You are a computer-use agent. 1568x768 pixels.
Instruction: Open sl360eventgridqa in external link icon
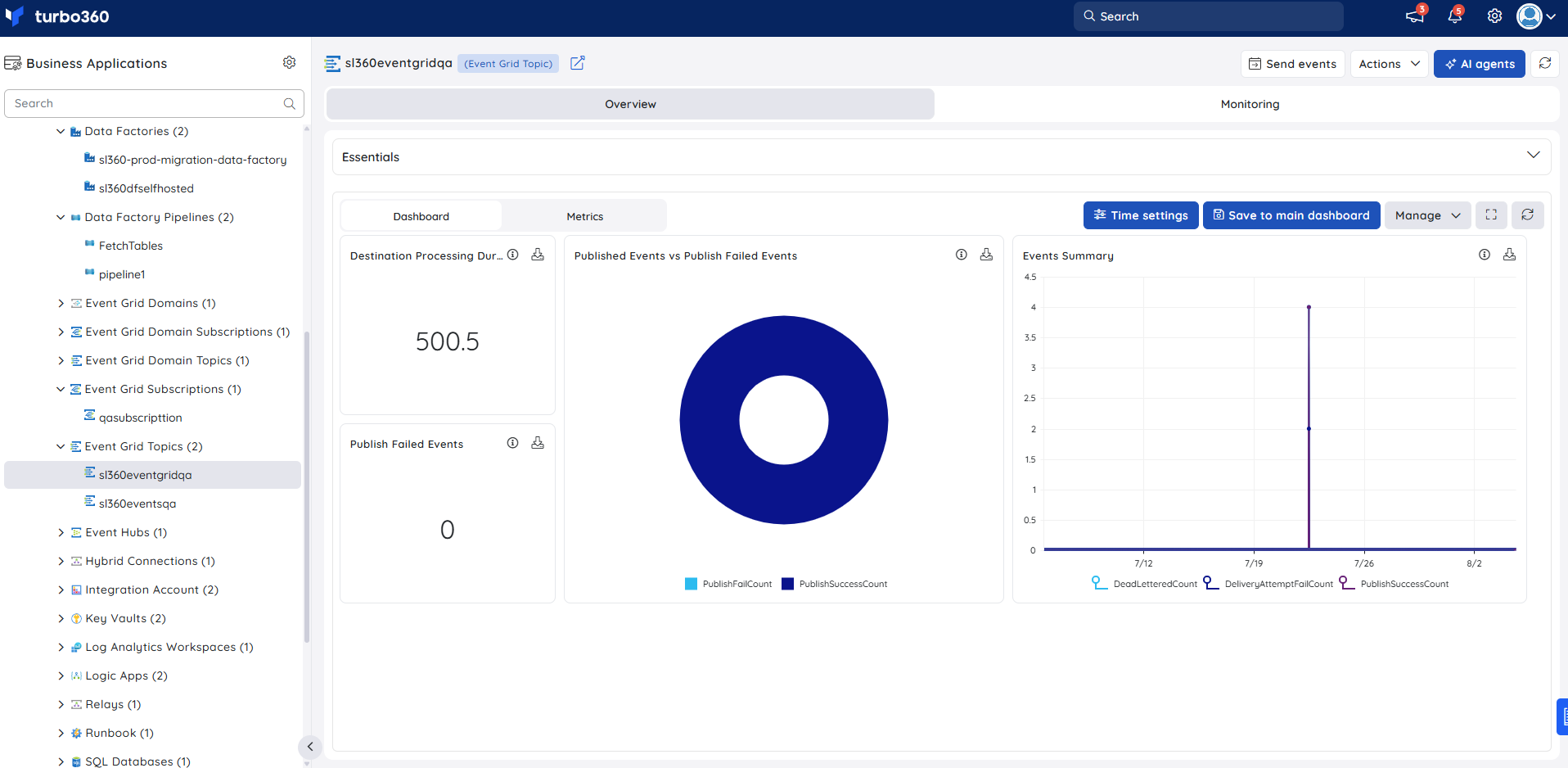pos(578,63)
